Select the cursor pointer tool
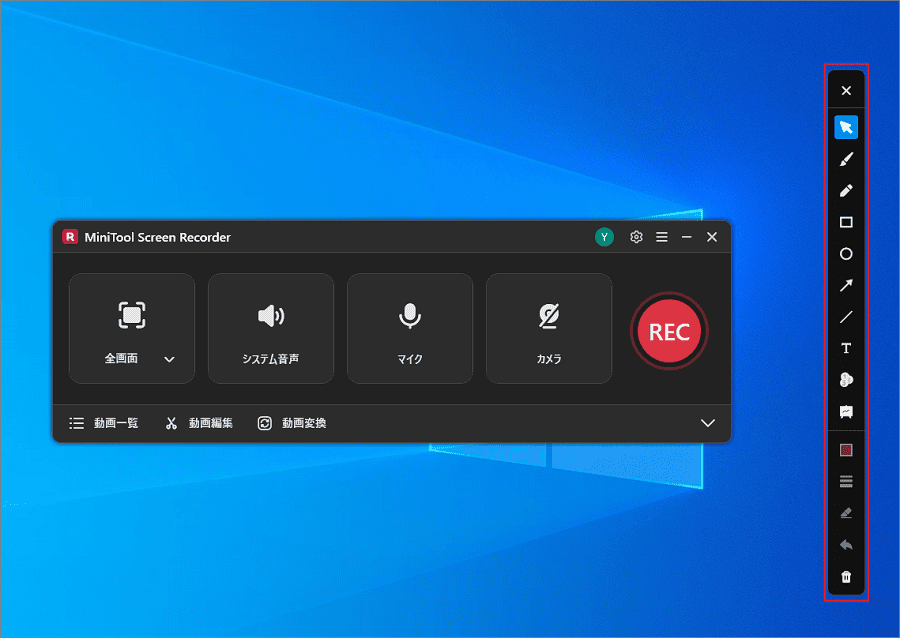Viewport: 900px width, 638px height. click(846, 127)
